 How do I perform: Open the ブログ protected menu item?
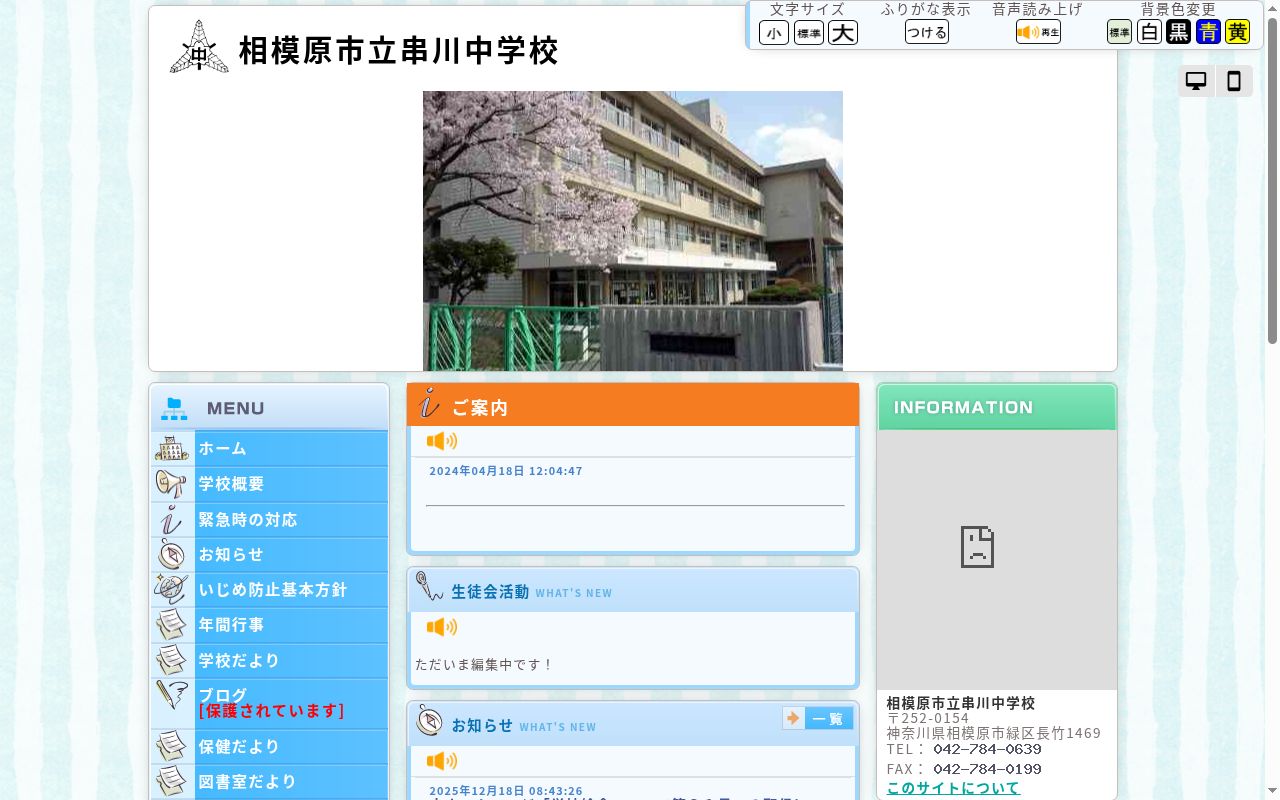coord(270,703)
